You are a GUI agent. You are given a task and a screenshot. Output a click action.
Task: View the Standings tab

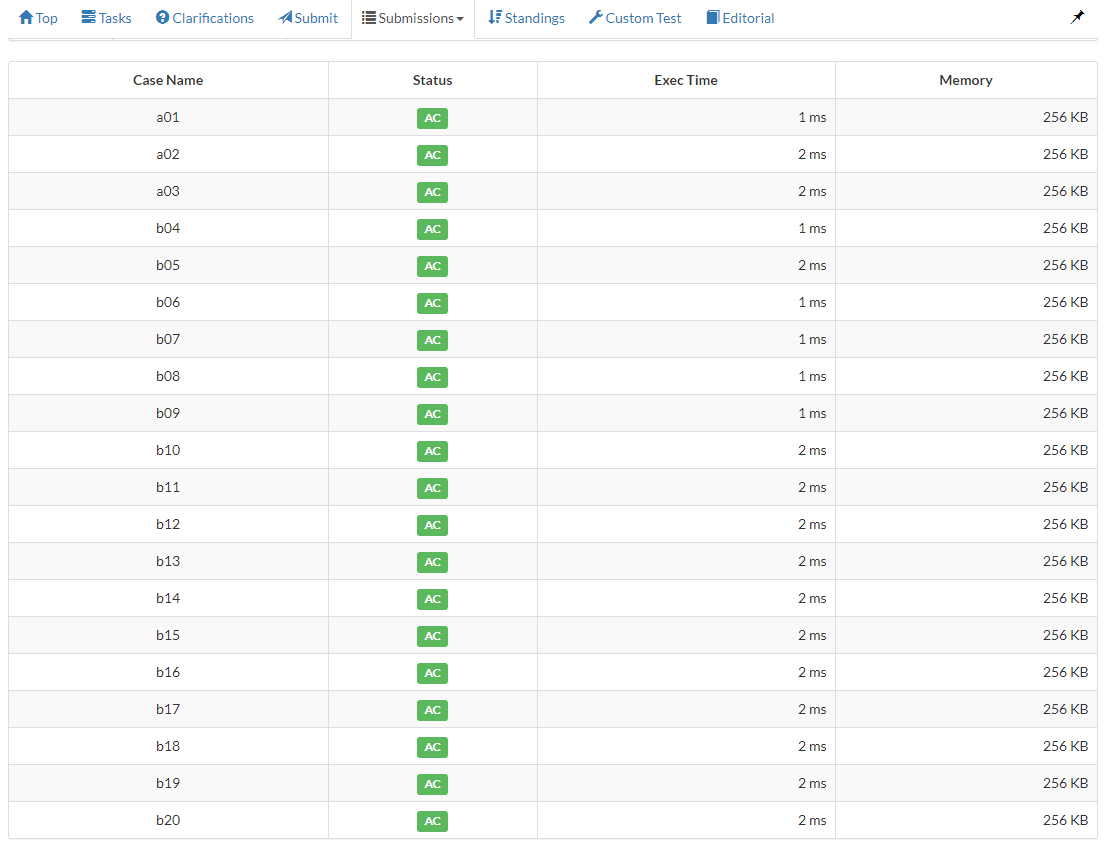click(x=527, y=18)
